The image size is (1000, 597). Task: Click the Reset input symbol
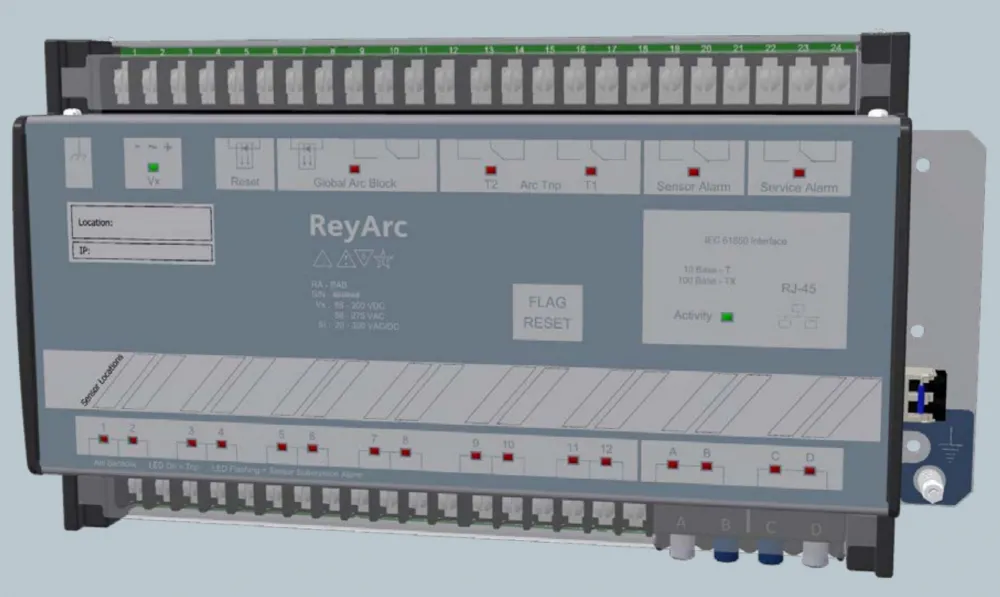click(245, 155)
